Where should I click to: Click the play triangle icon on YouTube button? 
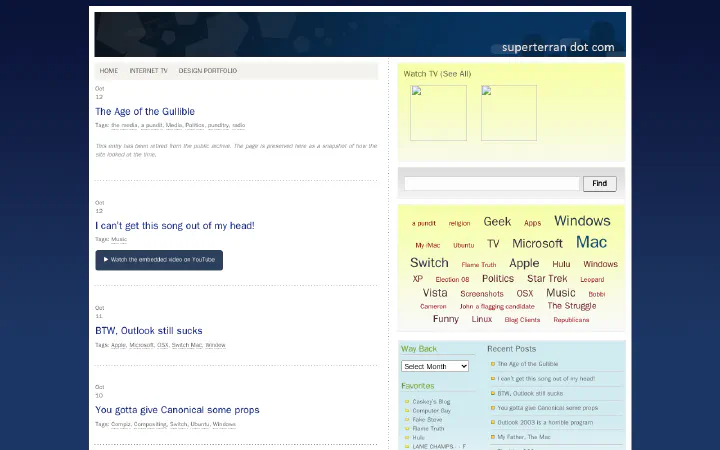106,259
